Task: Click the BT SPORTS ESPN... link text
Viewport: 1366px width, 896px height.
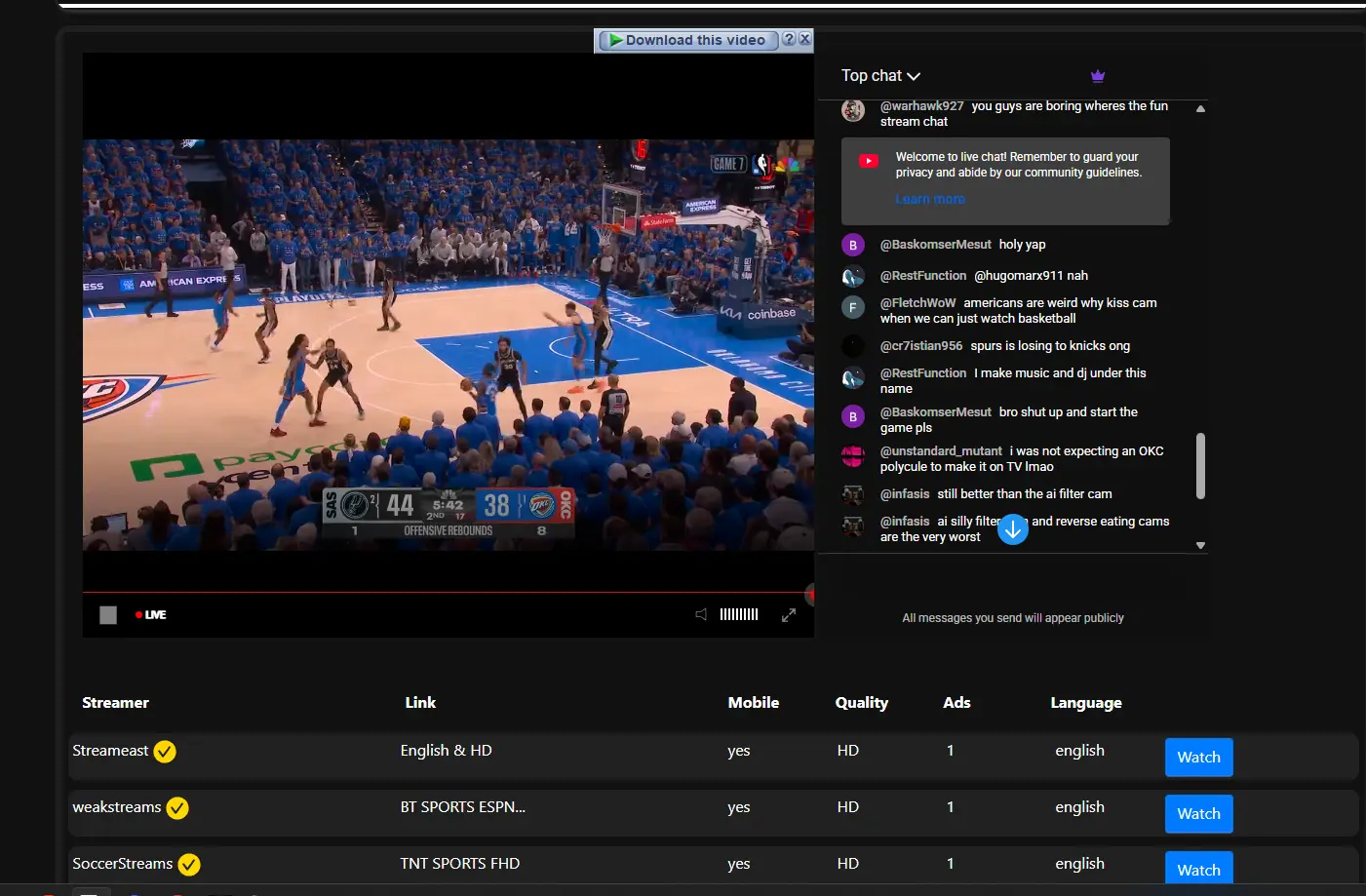Action: click(462, 807)
